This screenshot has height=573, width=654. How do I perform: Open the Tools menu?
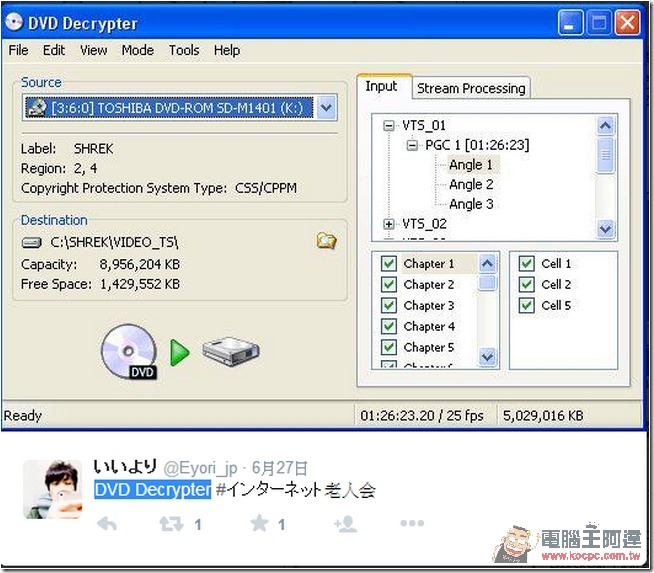coord(184,50)
